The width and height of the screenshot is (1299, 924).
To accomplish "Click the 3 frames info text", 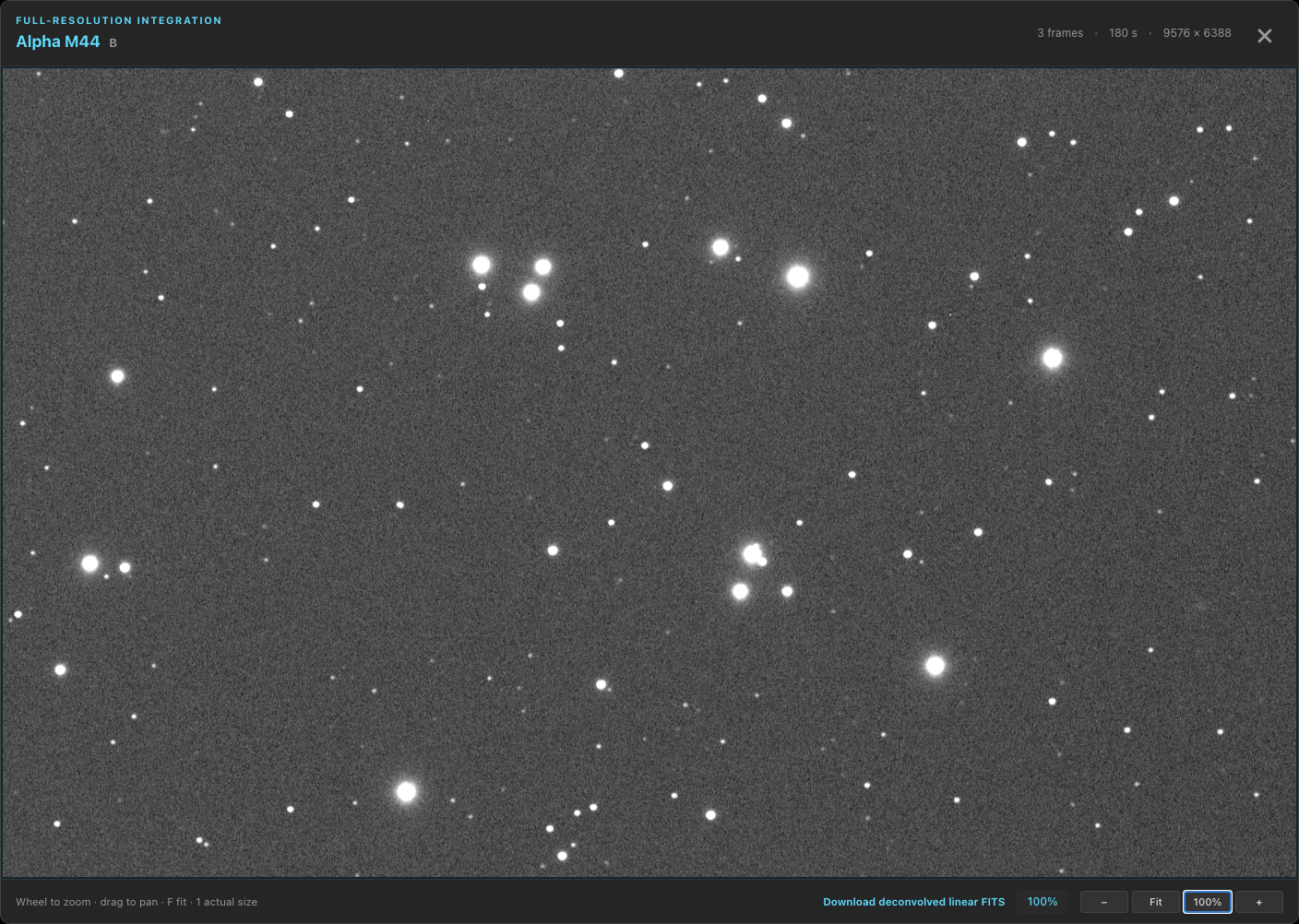I will click(x=1060, y=33).
